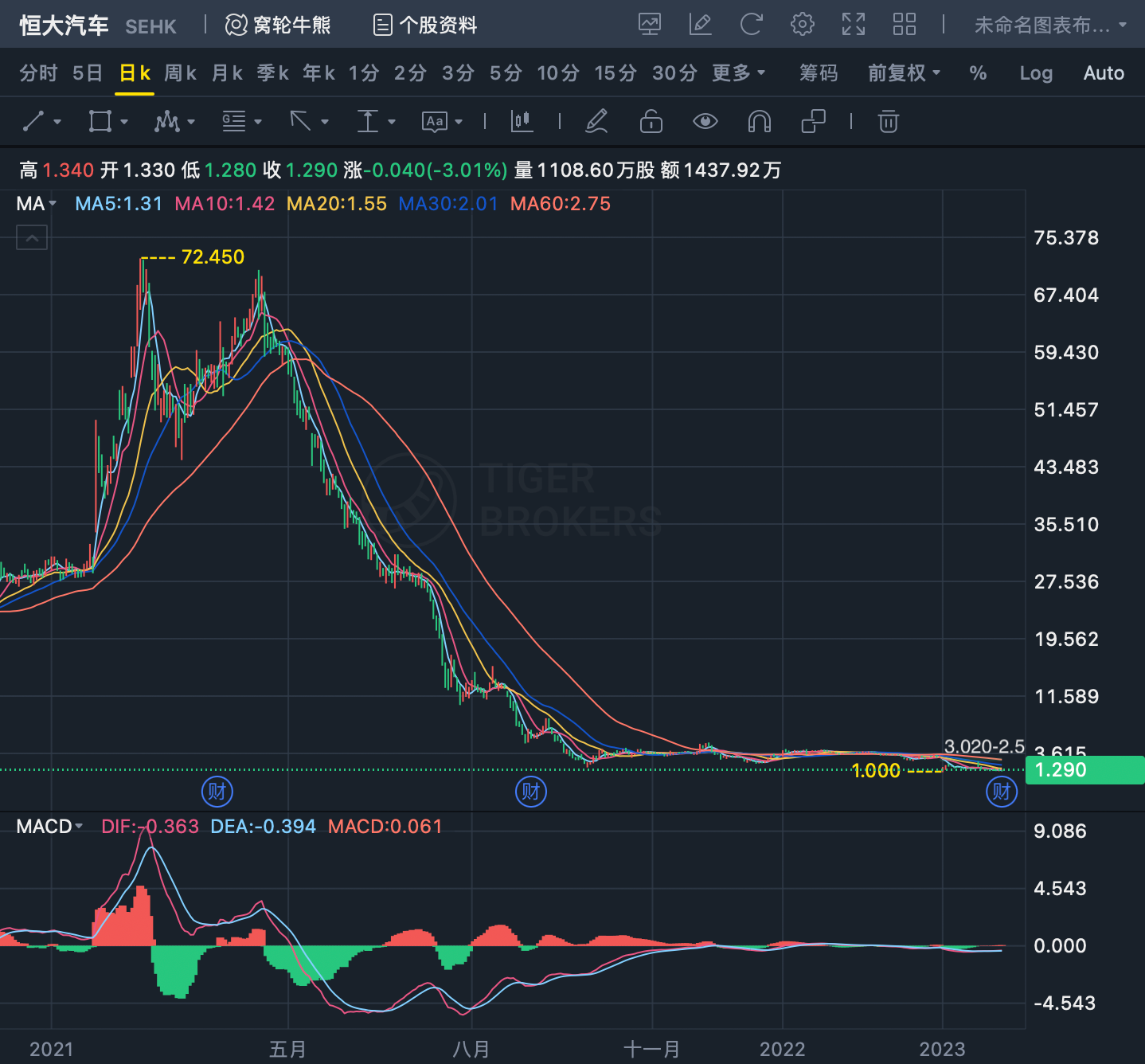
Task: Switch to 3分 three-minute interval
Action: tap(458, 73)
